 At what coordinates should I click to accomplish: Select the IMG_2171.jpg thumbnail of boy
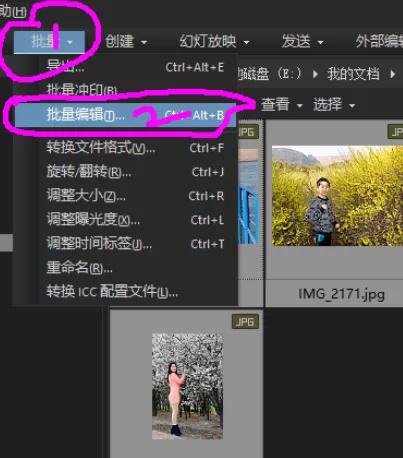point(337,196)
